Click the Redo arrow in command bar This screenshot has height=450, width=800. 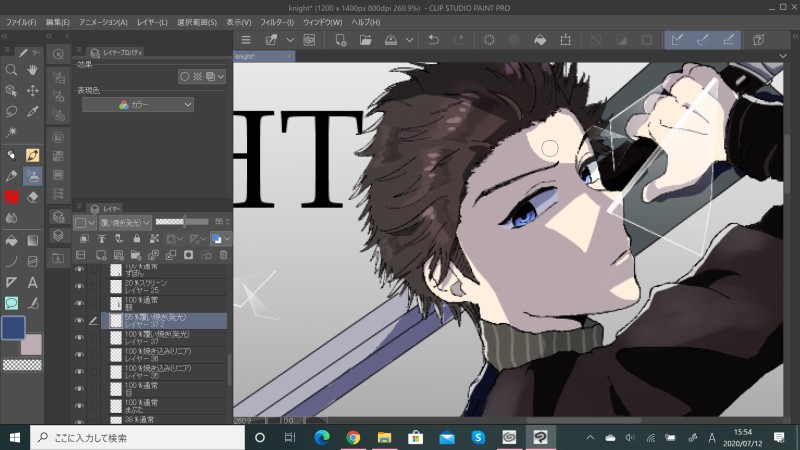coord(459,40)
